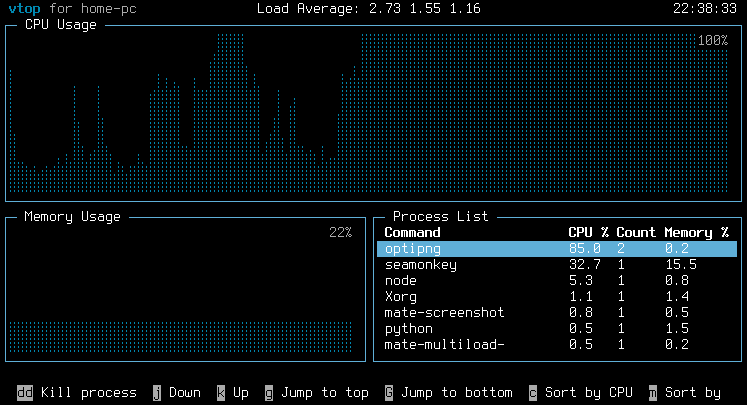This screenshot has width=747, height=405.
Task: Click the G Jump to bottom shortcut
Action: click(449, 393)
